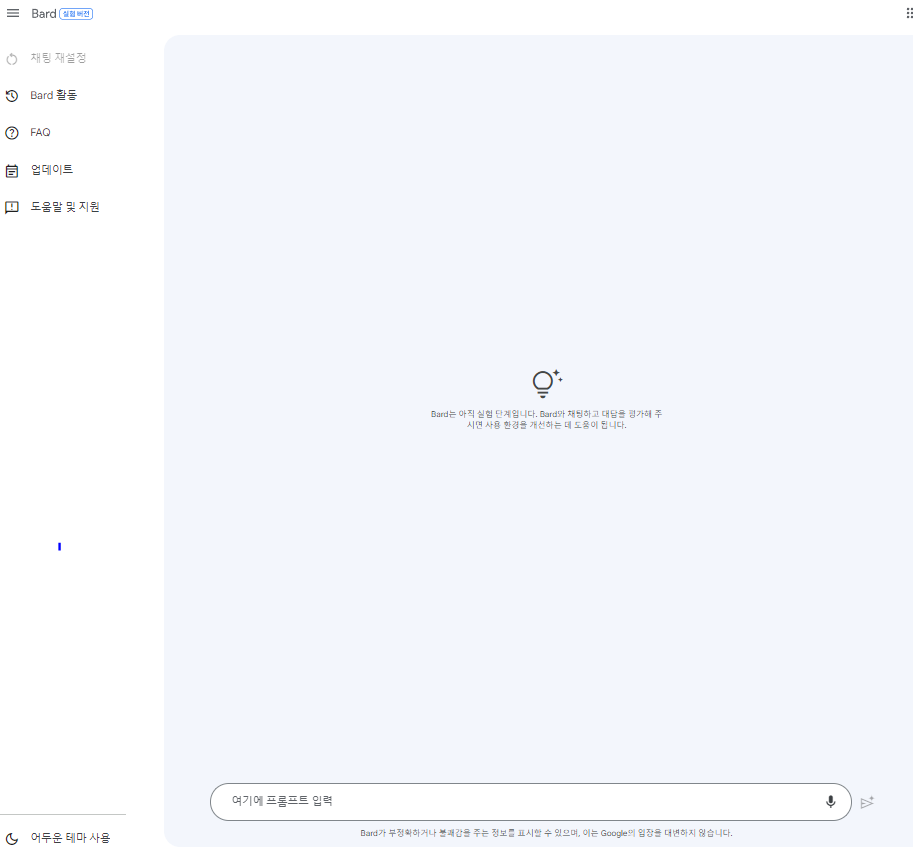Click the Google apps grid icon
Screen dimensions: 913x853
(x=909, y=13)
